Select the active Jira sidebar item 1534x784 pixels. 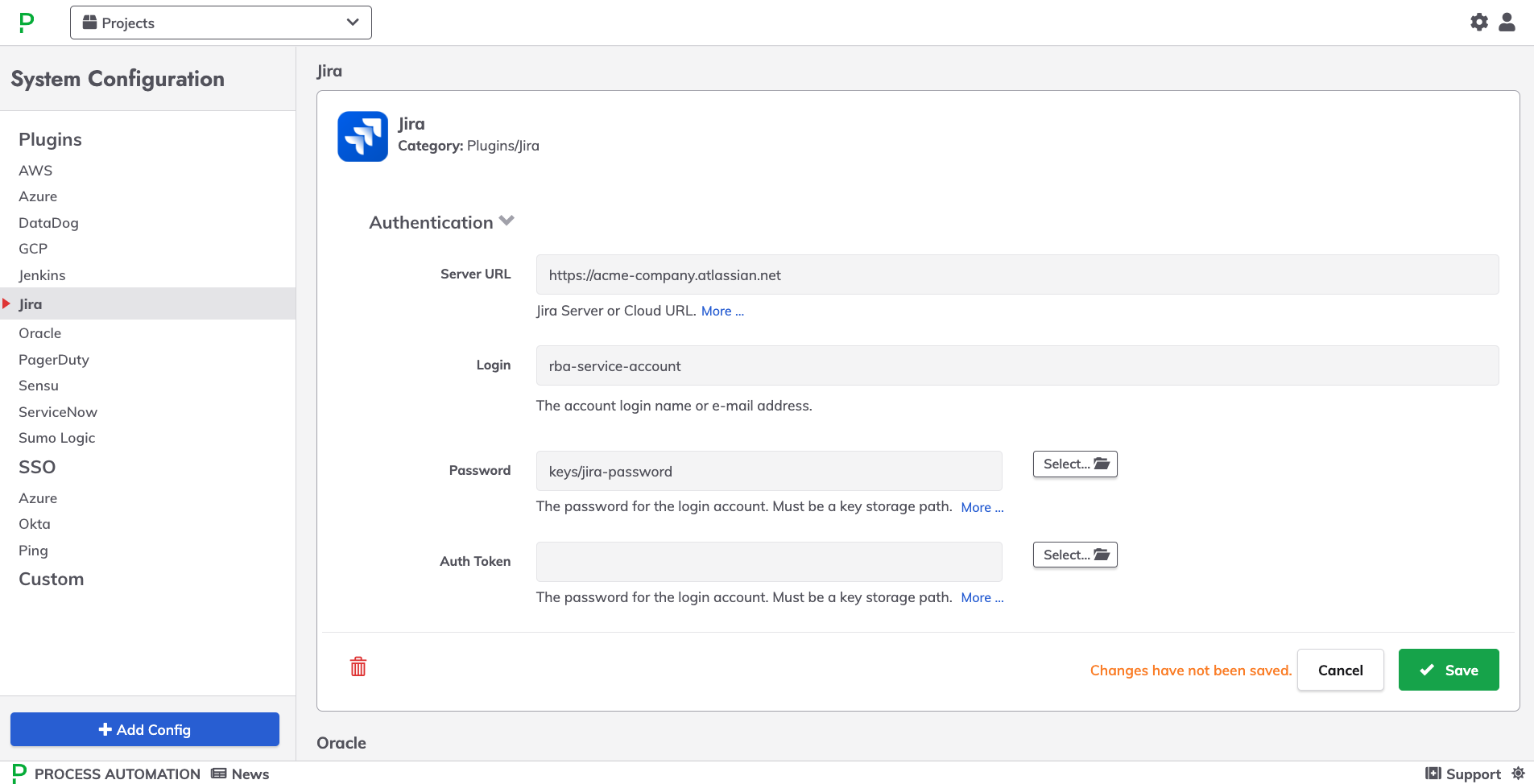click(x=147, y=303)
